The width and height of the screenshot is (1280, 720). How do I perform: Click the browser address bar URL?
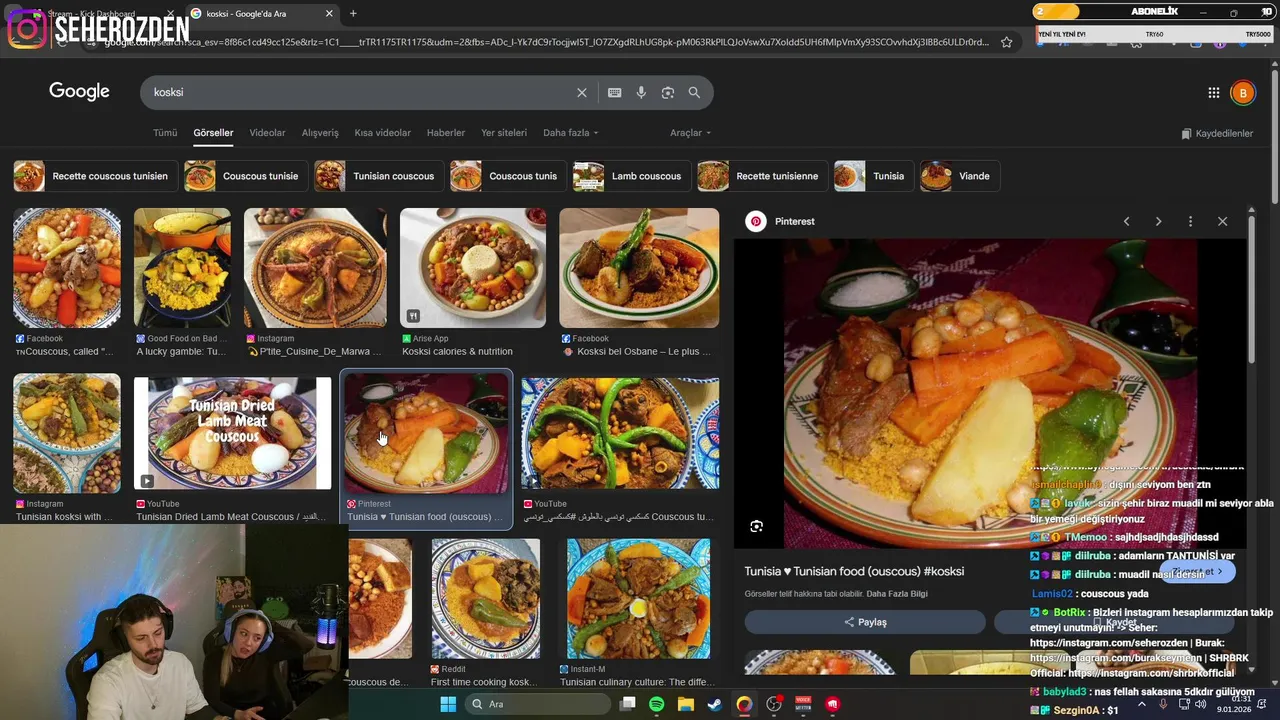click(x=545, y=42)
